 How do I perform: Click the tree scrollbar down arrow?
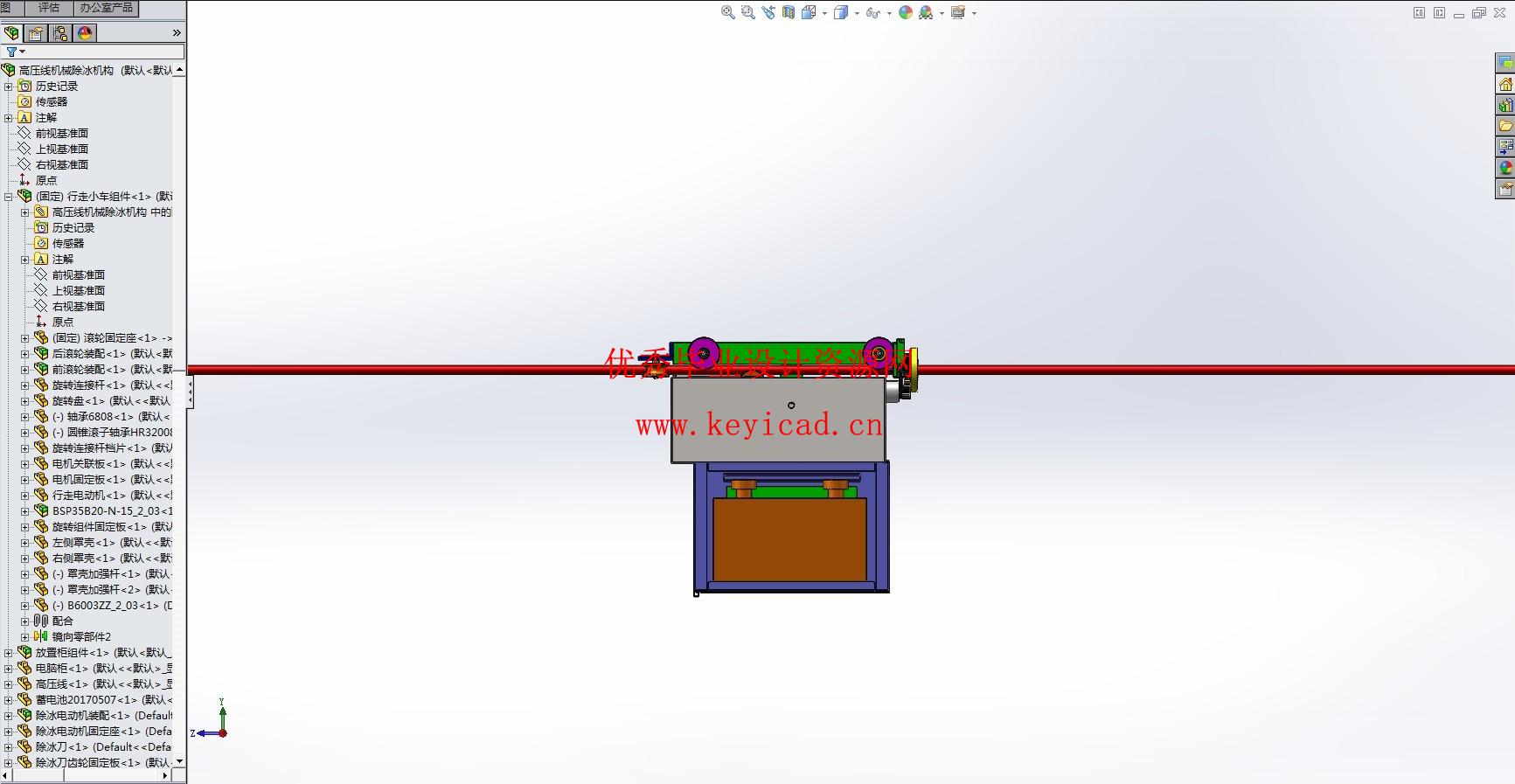(x=180, y=761)
